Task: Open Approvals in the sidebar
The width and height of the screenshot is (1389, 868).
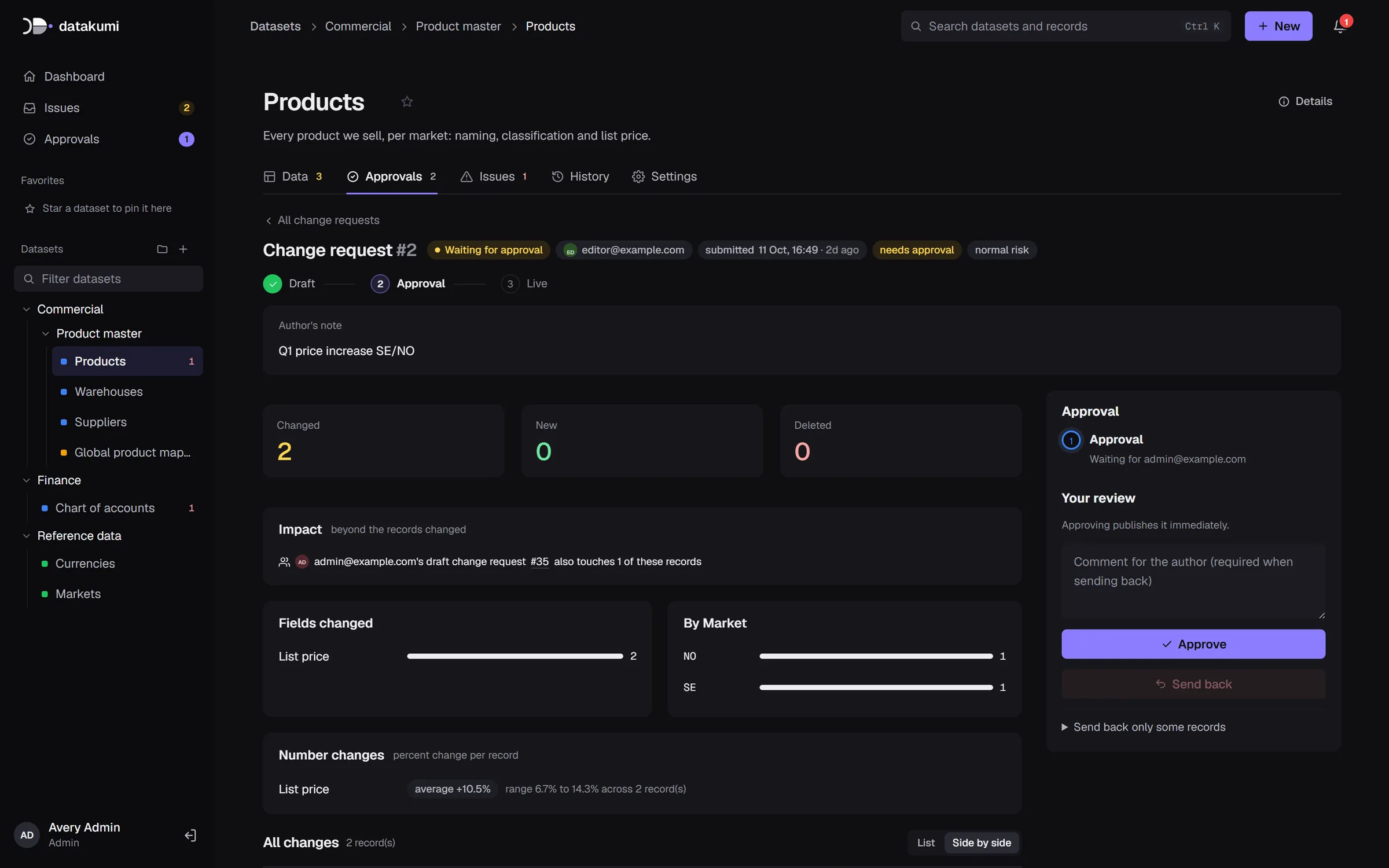Action: (108, 139)
